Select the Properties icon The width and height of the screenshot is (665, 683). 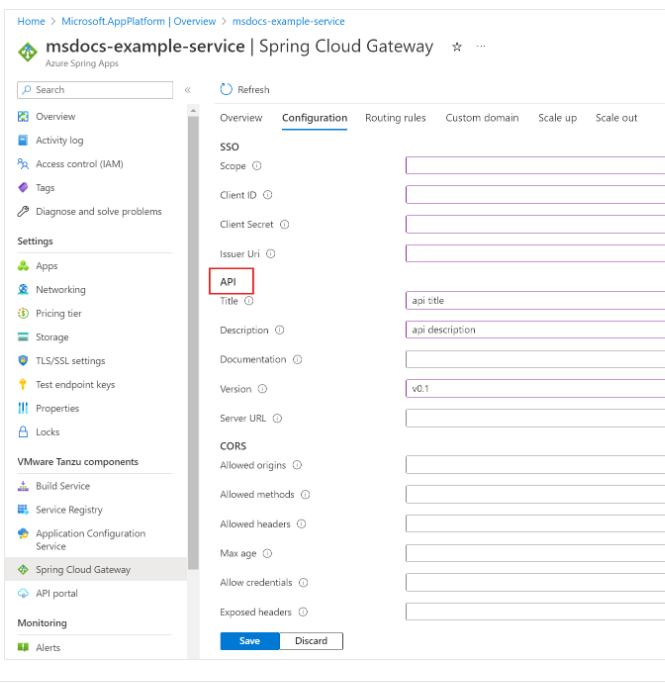click(x=23, y=408)
